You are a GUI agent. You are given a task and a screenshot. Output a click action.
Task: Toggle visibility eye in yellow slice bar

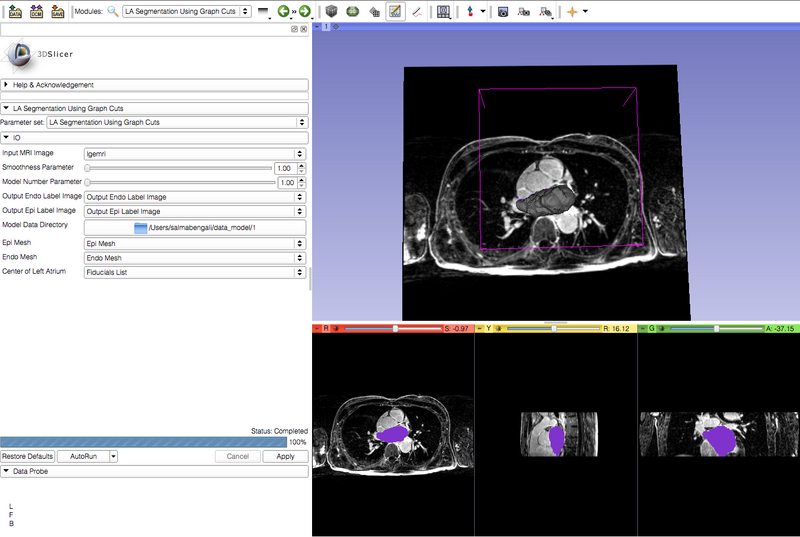[x=498, y=328]
